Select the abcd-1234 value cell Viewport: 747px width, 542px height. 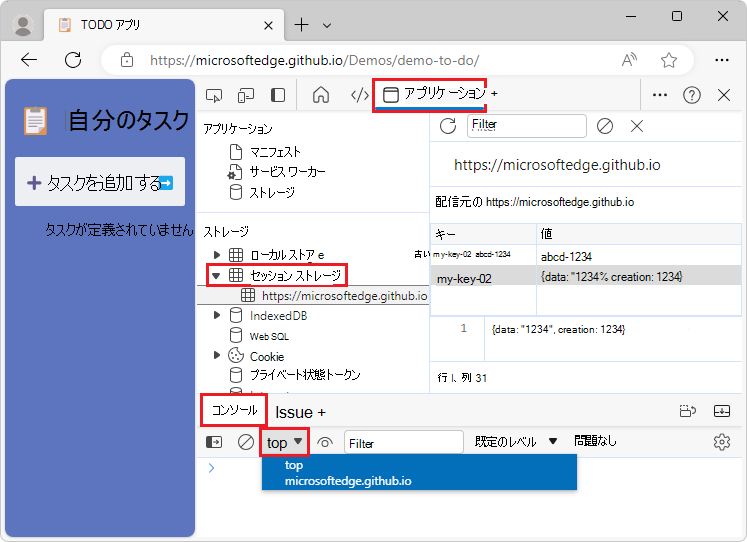pyautogui.click(x=638, y=256)
